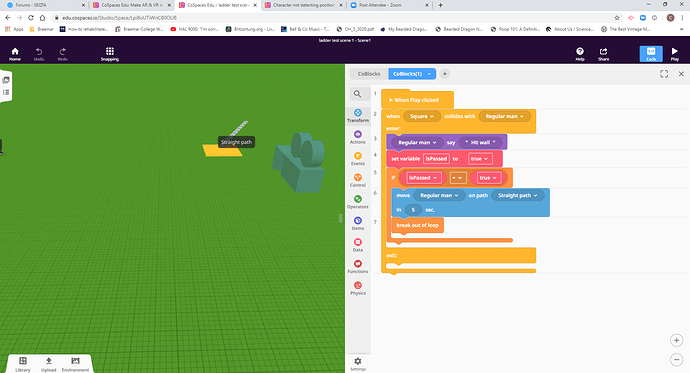Add a new script tab
The image size is (690, 373).
pos(444,74)
